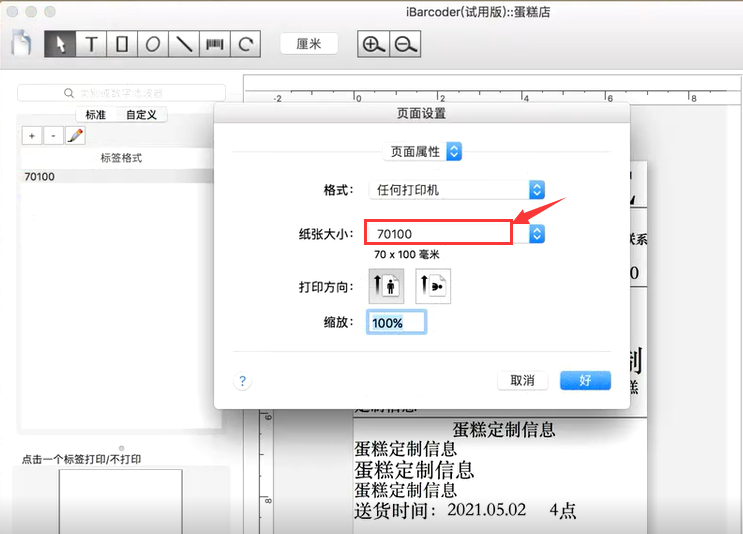Switch to the 自定义 tab
743x534 pixels.
tap(141, 115)
